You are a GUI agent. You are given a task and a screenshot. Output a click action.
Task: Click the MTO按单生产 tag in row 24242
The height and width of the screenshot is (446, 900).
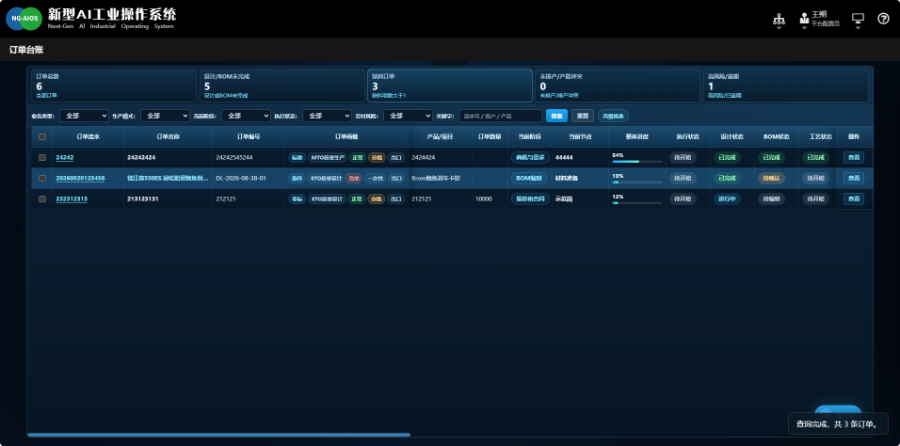pos(327,157)
